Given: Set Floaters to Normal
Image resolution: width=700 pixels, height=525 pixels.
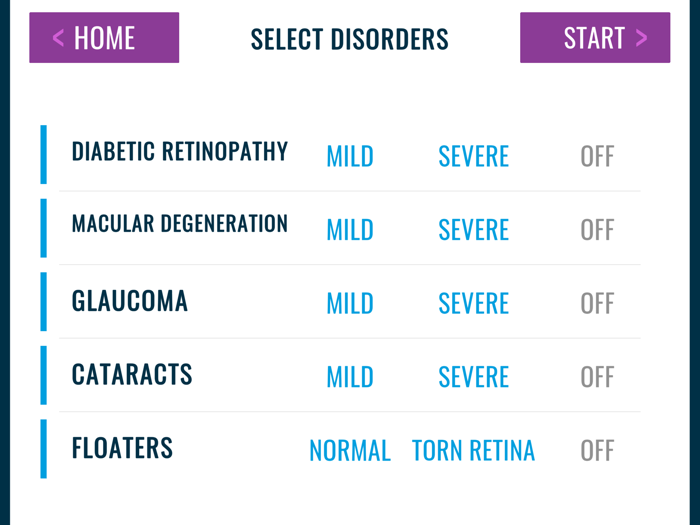Looking at the screenshot, I should (350, 451).
